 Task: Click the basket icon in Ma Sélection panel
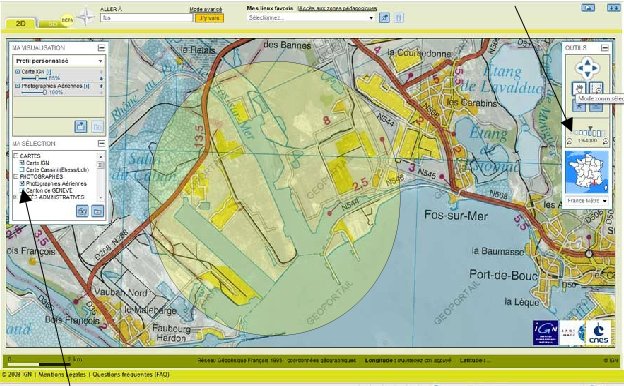[x=82, y=211]
